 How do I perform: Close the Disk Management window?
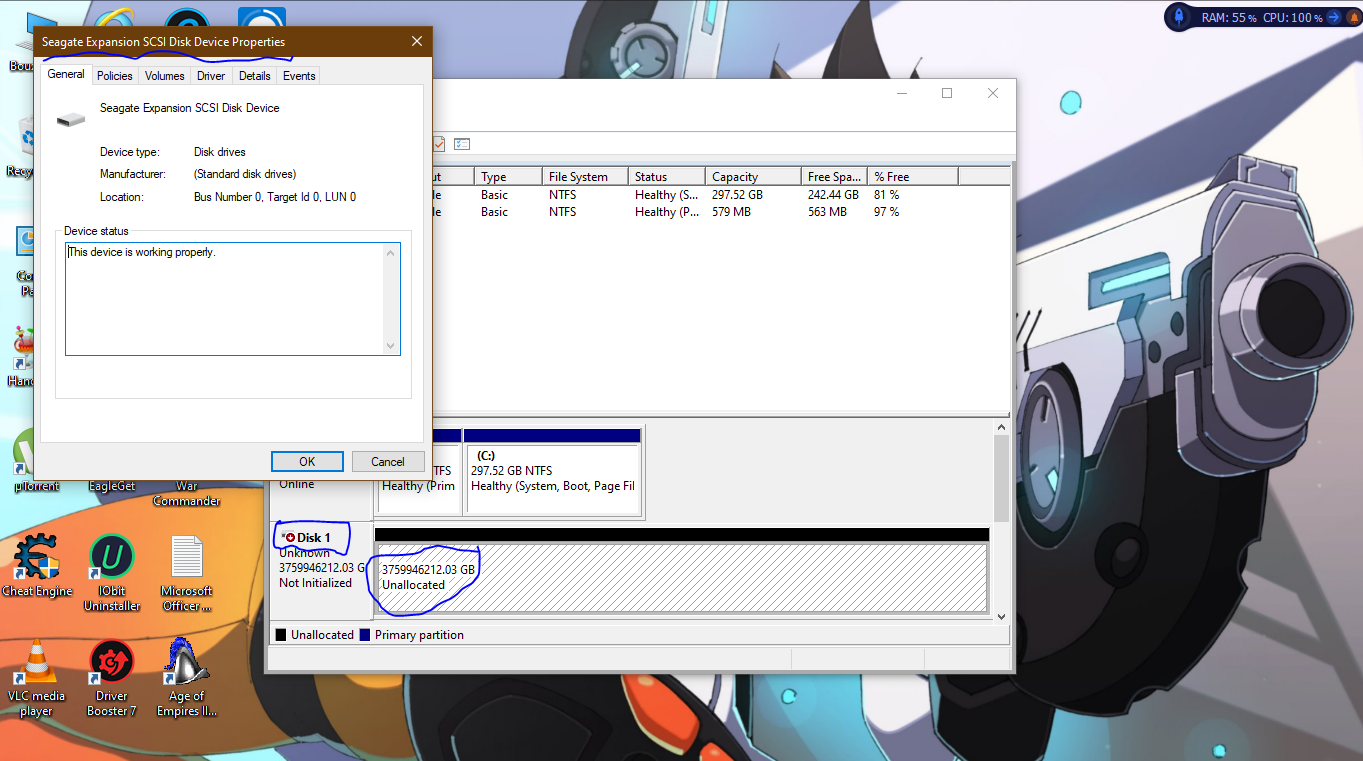(x=993, y=93)
